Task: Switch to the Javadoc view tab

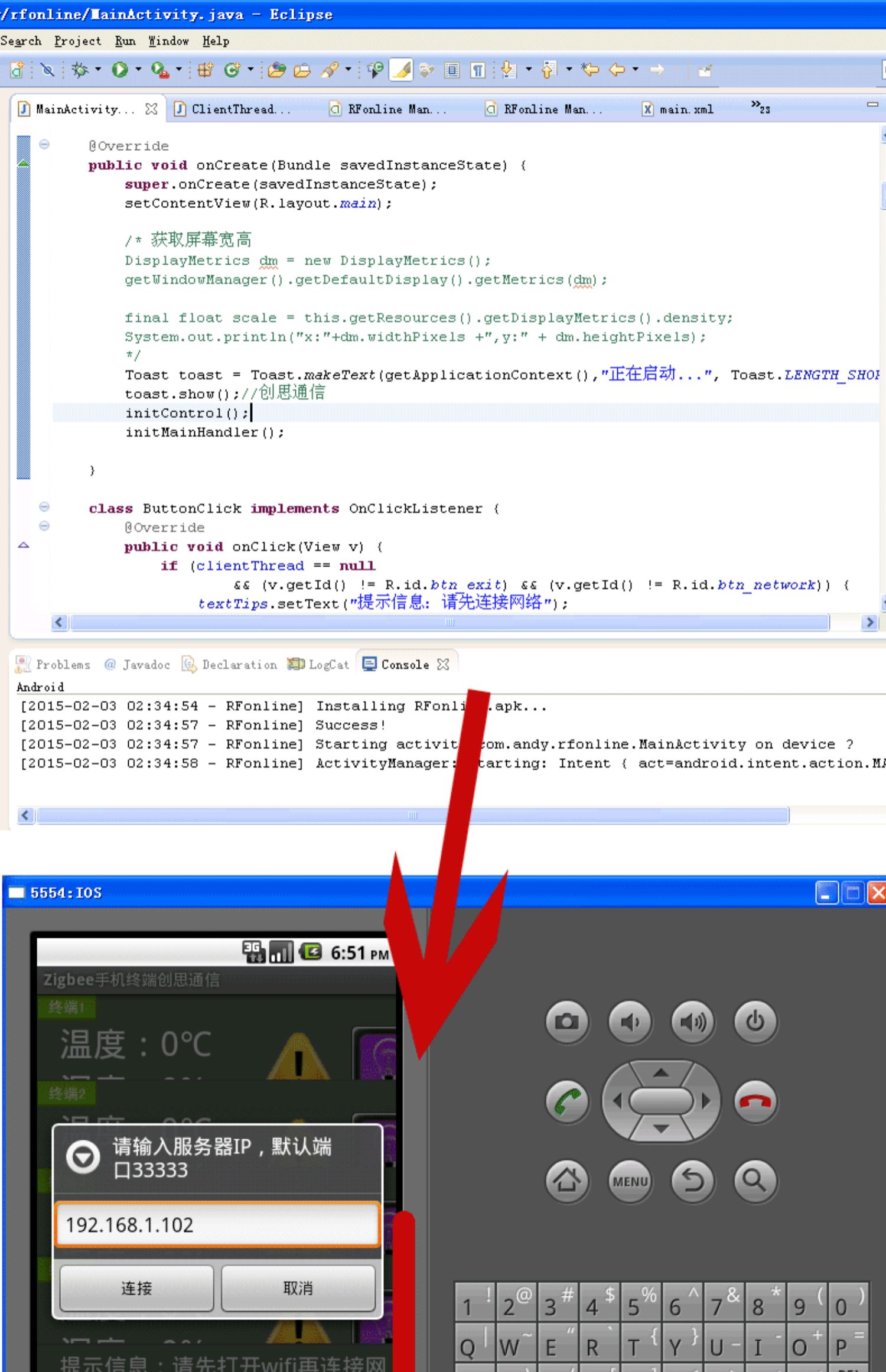Action: (x=137, y=664)
